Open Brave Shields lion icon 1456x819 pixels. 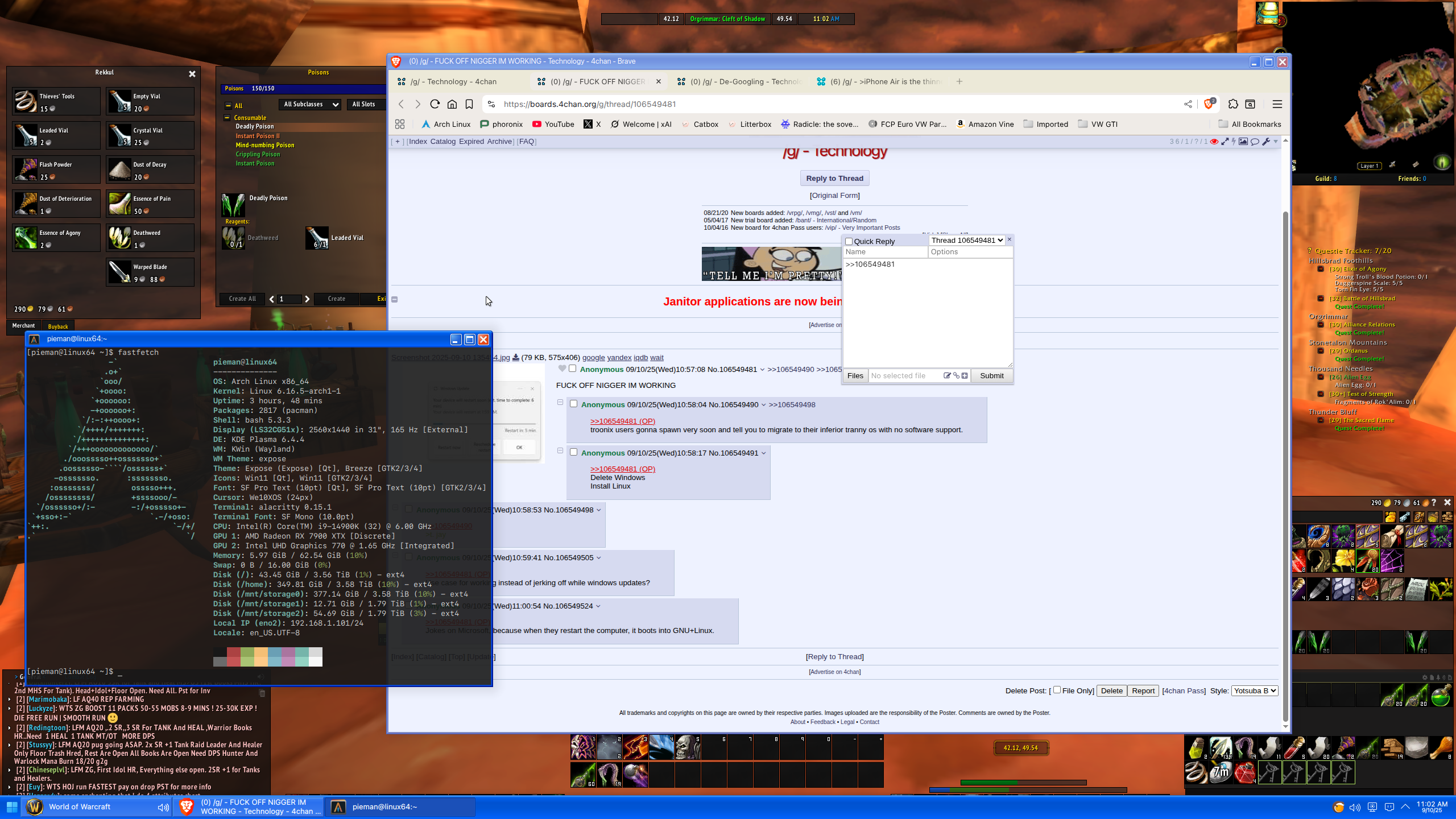coord(1209,104)
